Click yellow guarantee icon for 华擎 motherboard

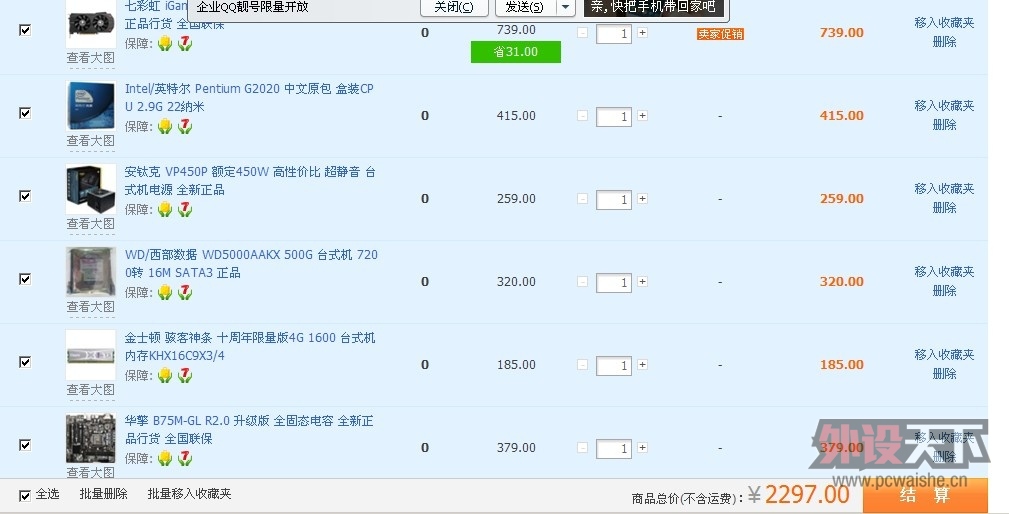point(165,459)
